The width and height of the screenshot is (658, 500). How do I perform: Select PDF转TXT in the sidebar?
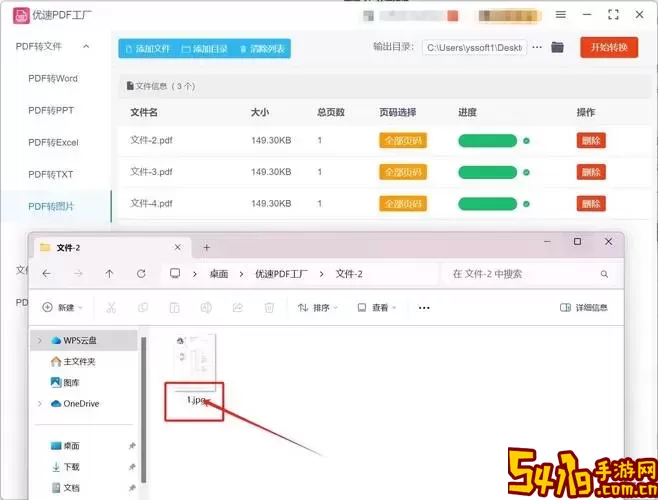pyautogui.click(x=50, y=174)
